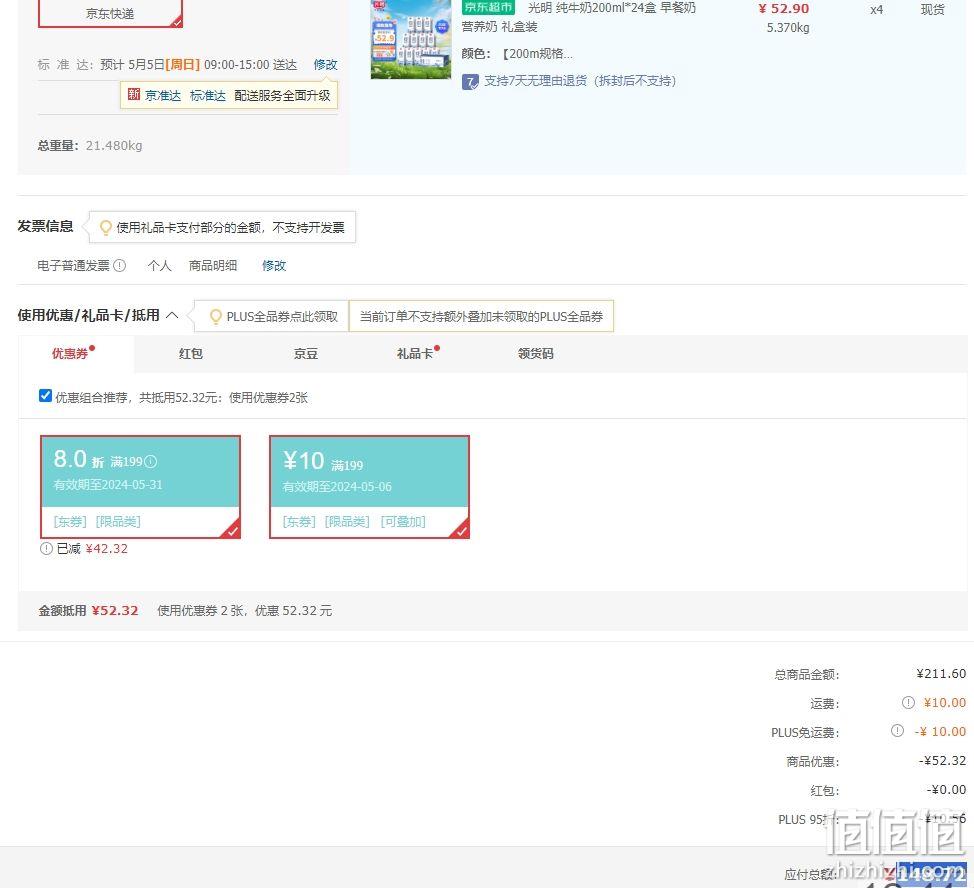This screenshot has width=974, height=888.
Task: Uncheck the 优惠组合推荐 checkbox
Action: [x=45, y=396]
